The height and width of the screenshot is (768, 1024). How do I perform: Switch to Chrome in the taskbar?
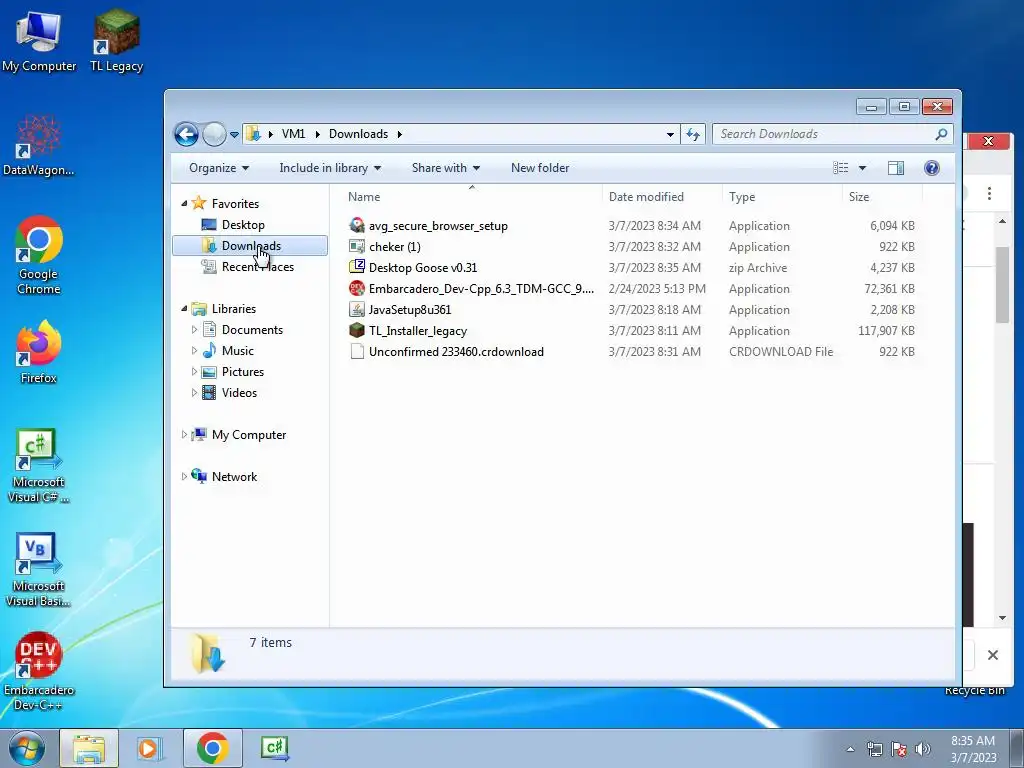click(x=212, y=748)
